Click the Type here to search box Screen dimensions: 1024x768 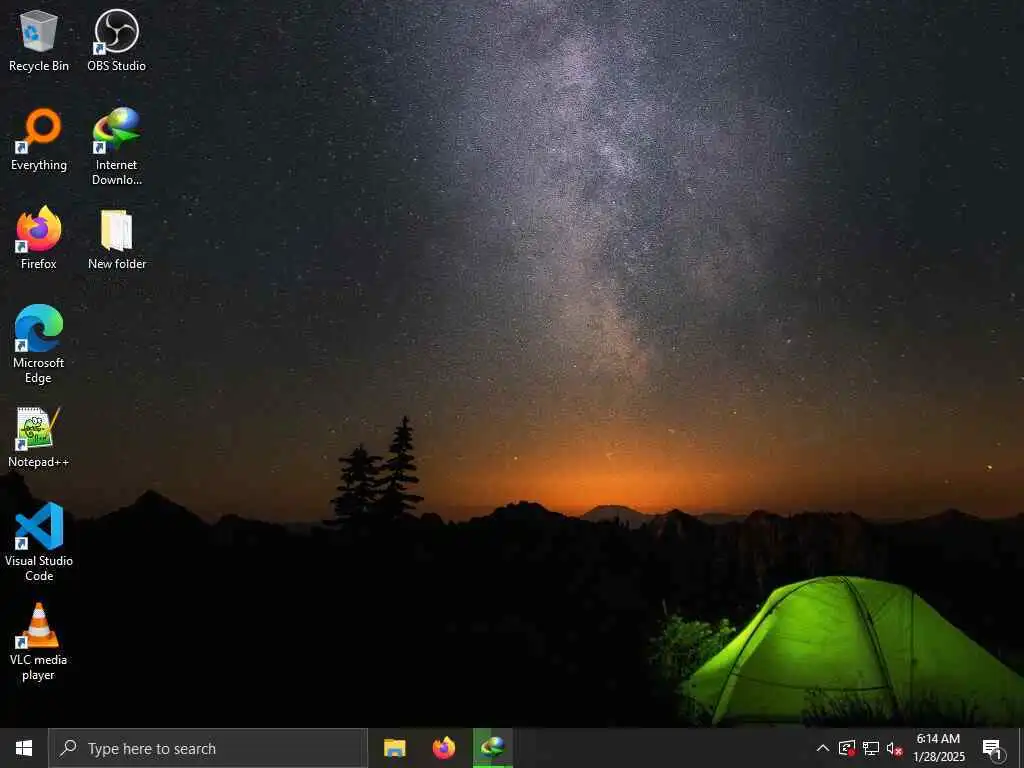point(208,748)
